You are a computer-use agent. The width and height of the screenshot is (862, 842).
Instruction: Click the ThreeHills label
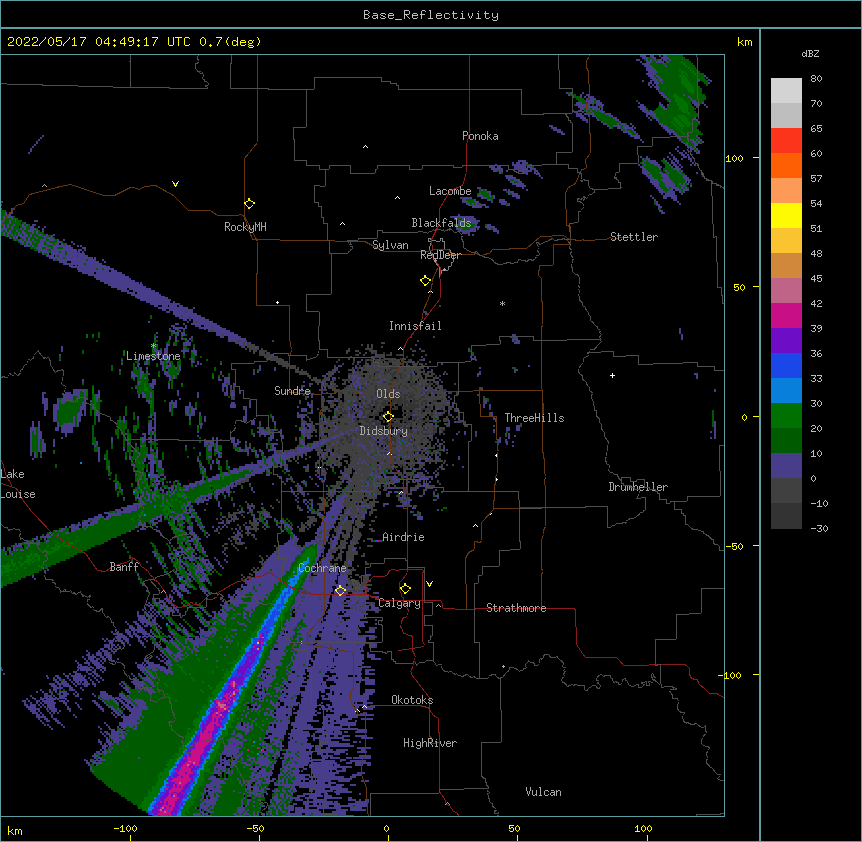534,418
